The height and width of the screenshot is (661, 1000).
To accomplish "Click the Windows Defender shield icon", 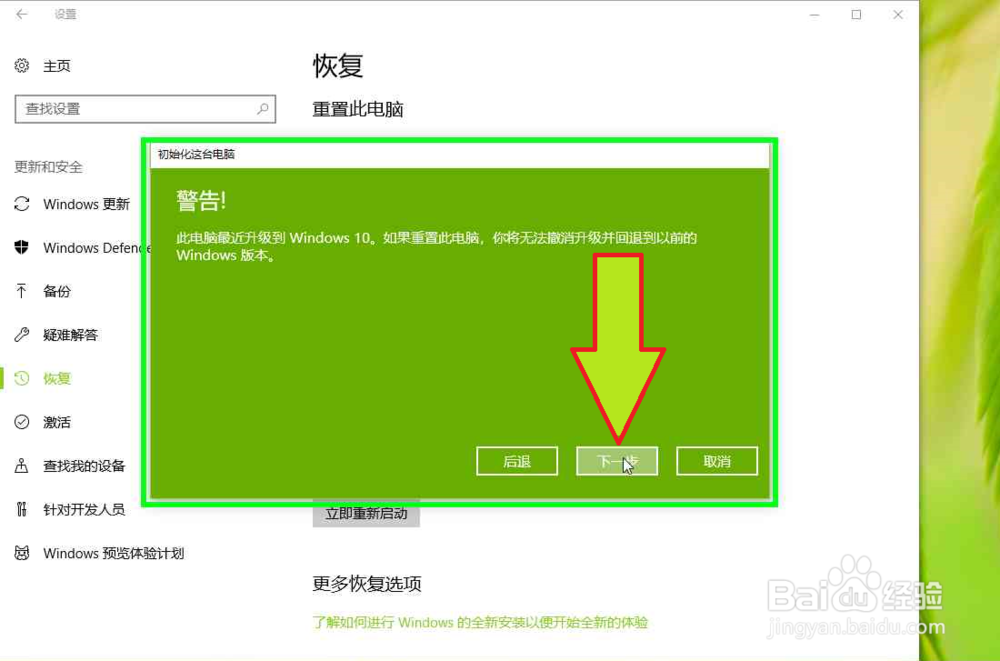I will click(x=20, y=248).
